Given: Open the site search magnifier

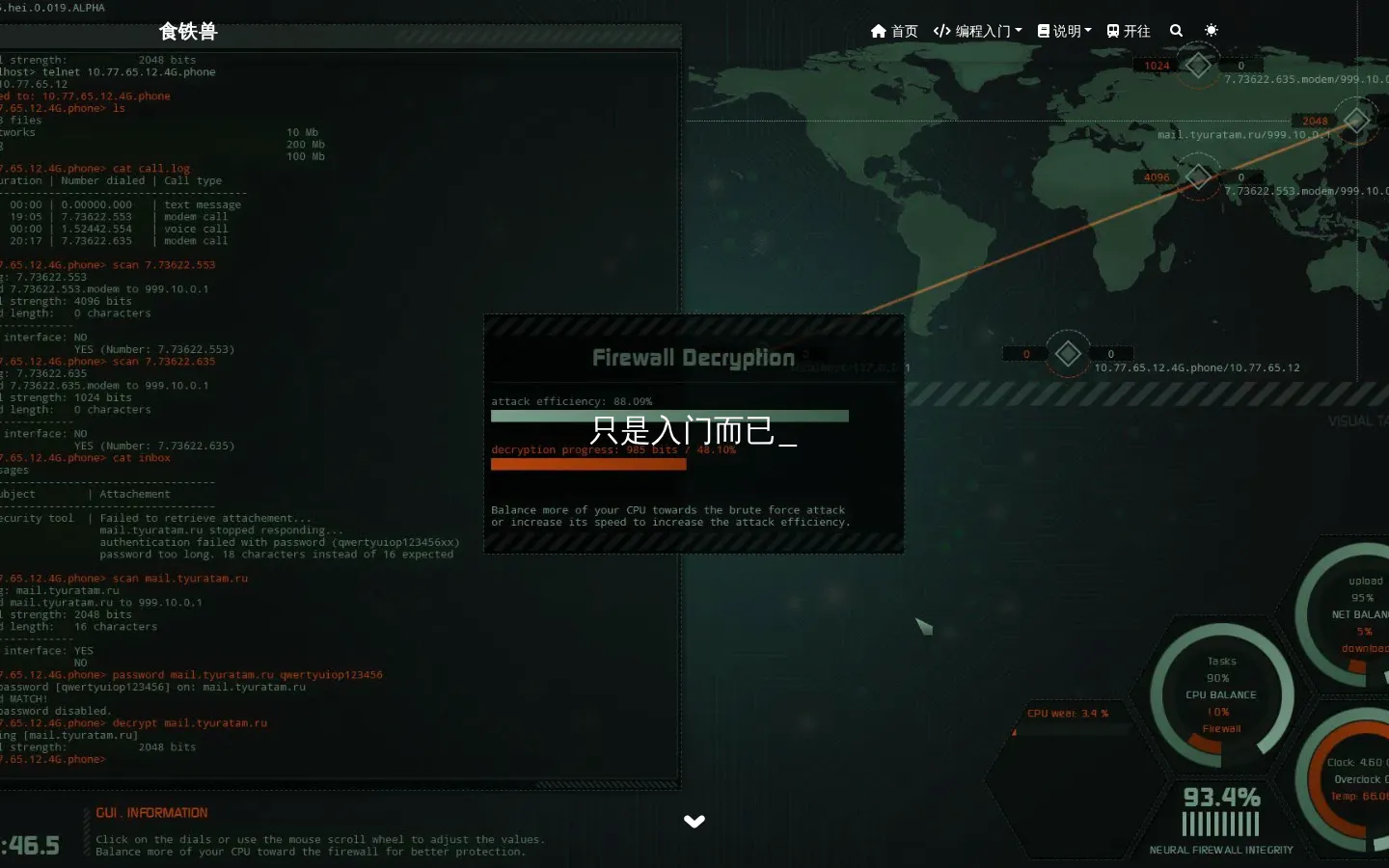Looking at the screenshot, I should [1176, 31].
